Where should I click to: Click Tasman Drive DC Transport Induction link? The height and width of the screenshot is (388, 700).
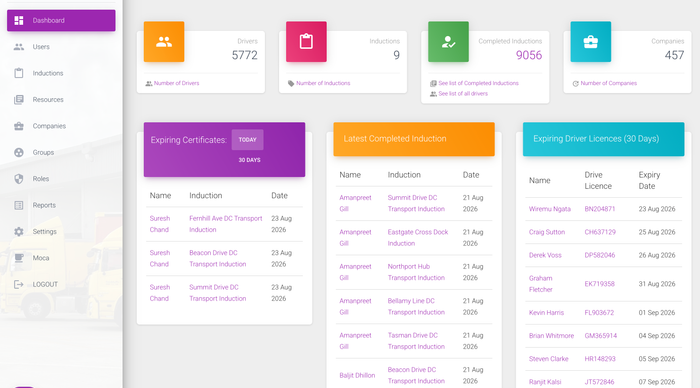pos(416,341)
